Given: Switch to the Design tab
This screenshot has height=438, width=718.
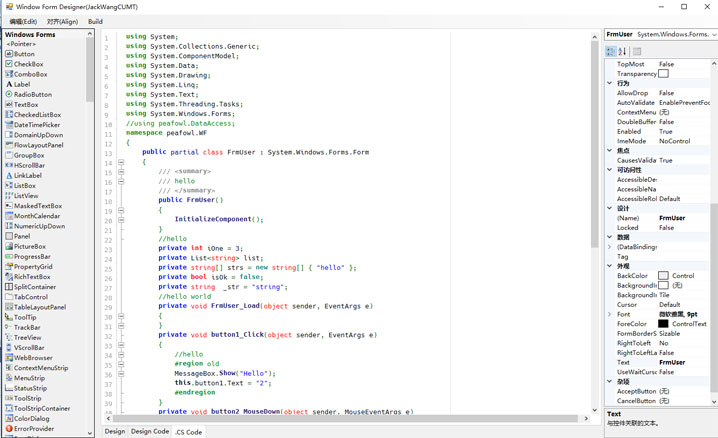Looking at the screenshot, I should point(114,432).
